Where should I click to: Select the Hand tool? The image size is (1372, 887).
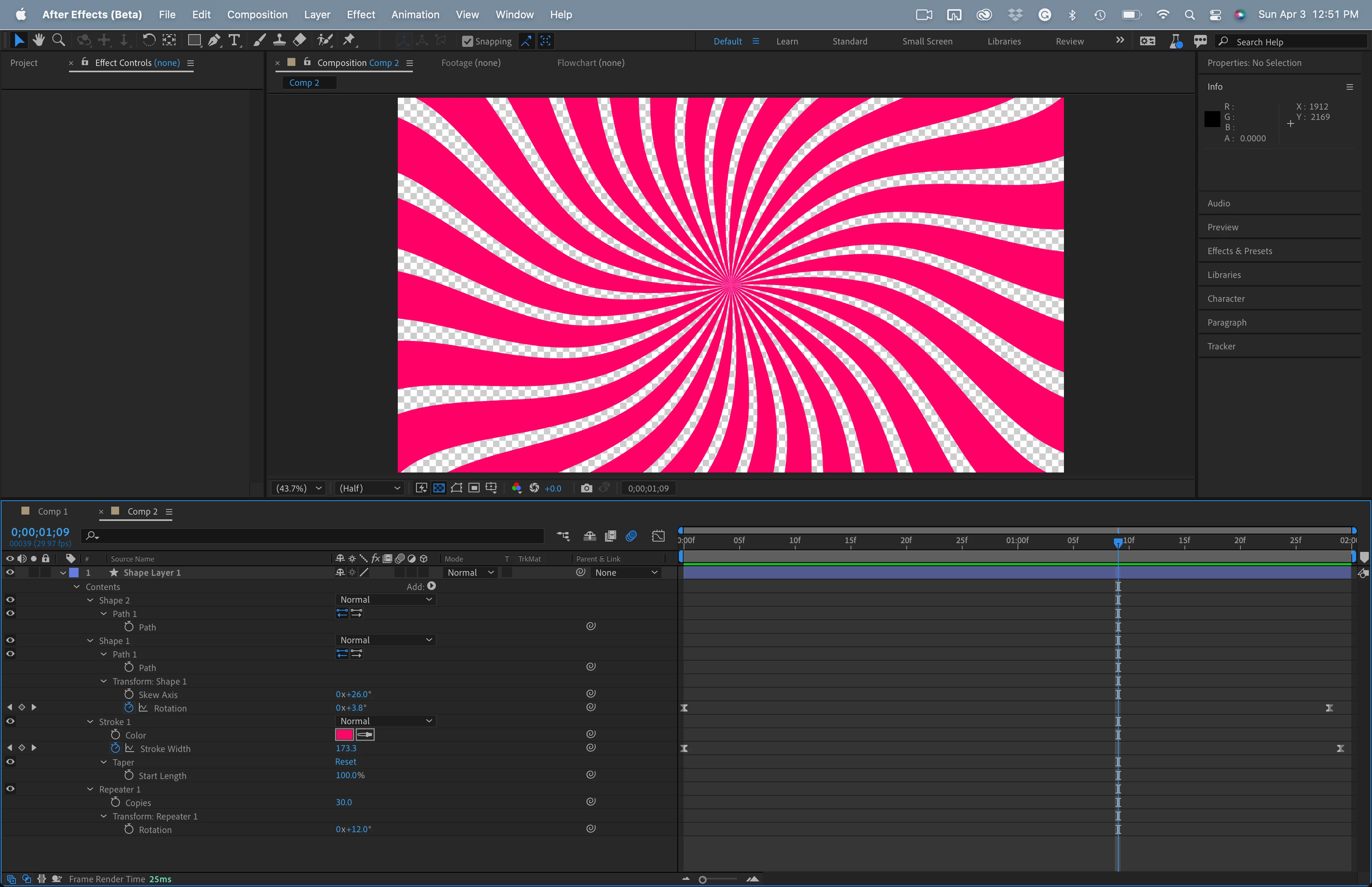click(x=39, y=40)
